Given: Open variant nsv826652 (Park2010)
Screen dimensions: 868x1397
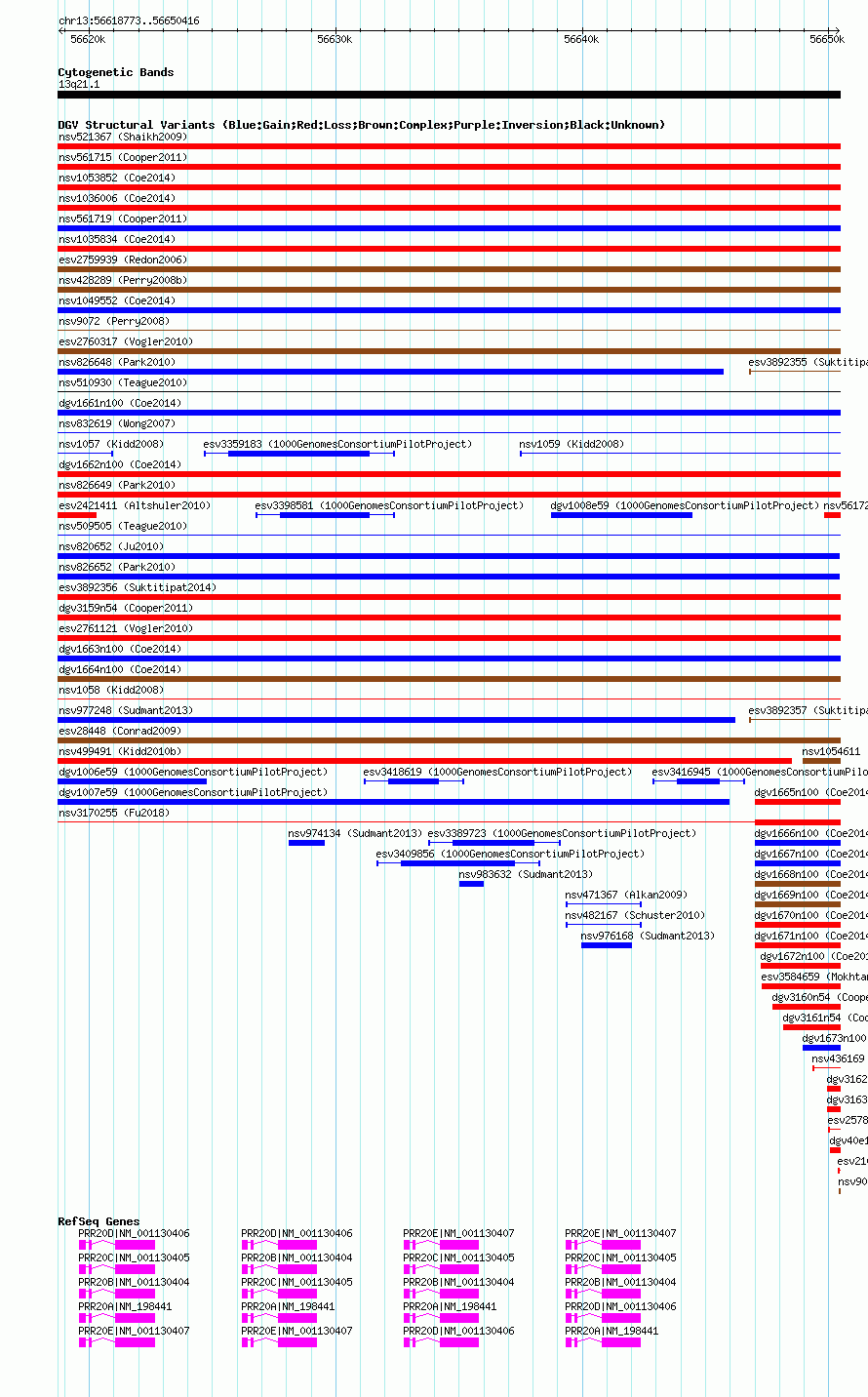Looking at the screenshot, I should point(117,567).
